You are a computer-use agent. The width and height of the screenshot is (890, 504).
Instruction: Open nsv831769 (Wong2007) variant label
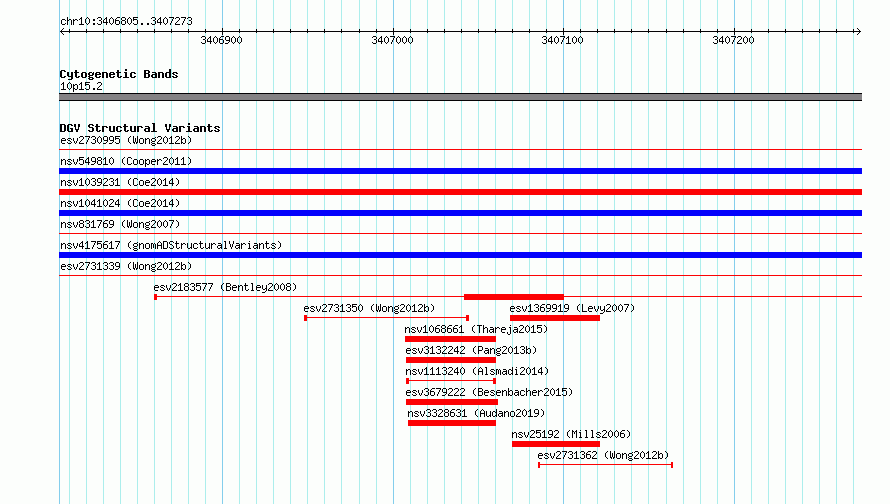click(x=120, y=224)
